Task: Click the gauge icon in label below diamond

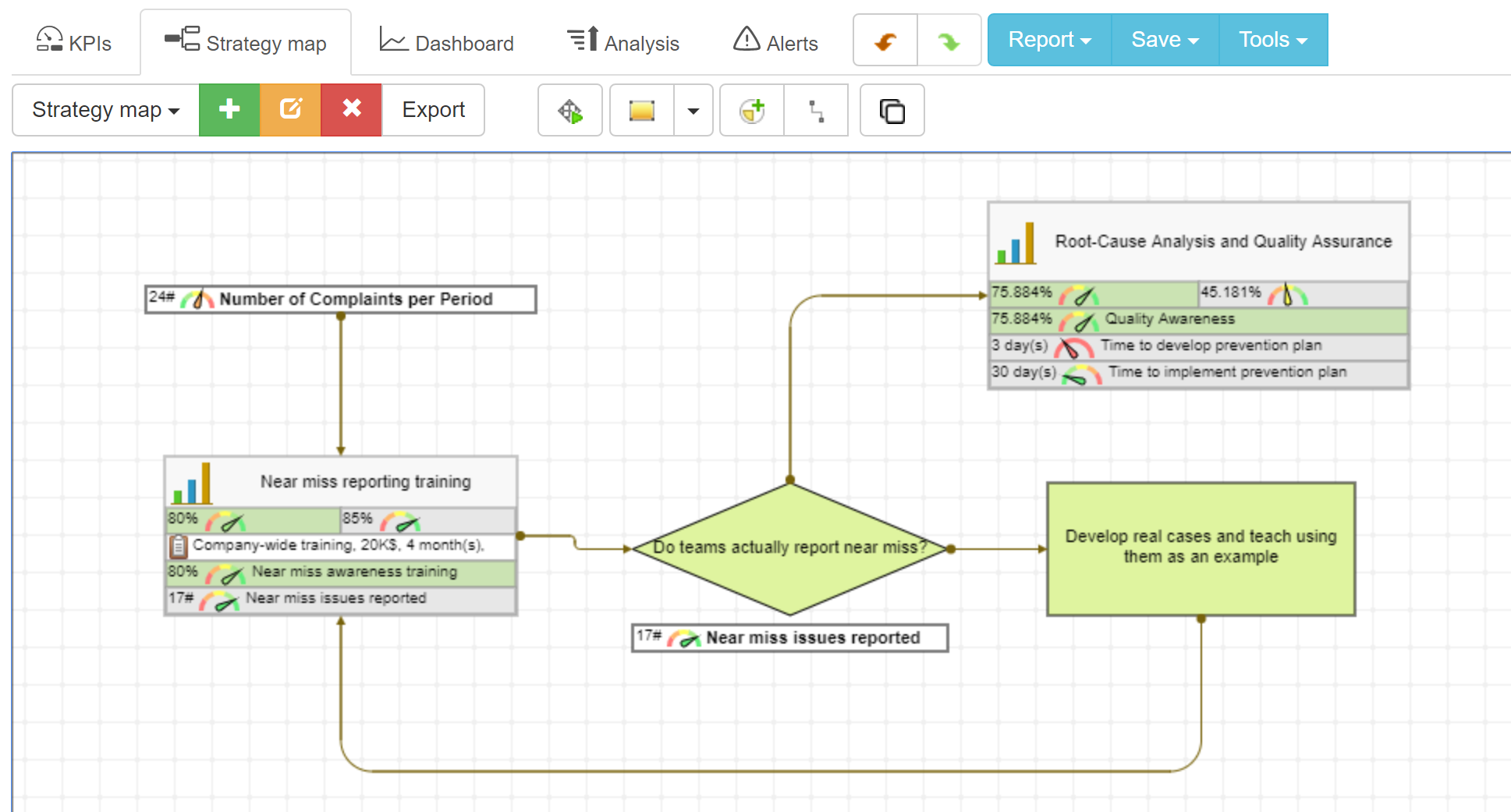Action: coord(684,638)
